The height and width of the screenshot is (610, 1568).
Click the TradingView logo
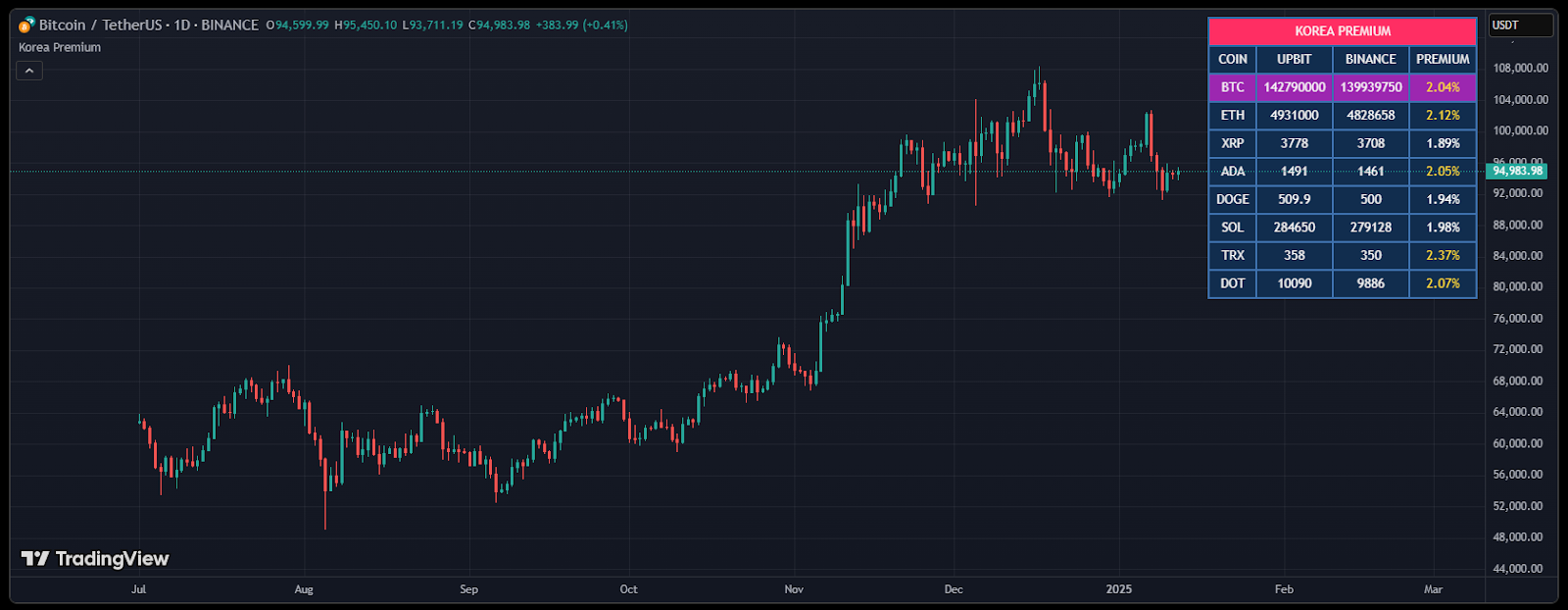coord(95,559)
